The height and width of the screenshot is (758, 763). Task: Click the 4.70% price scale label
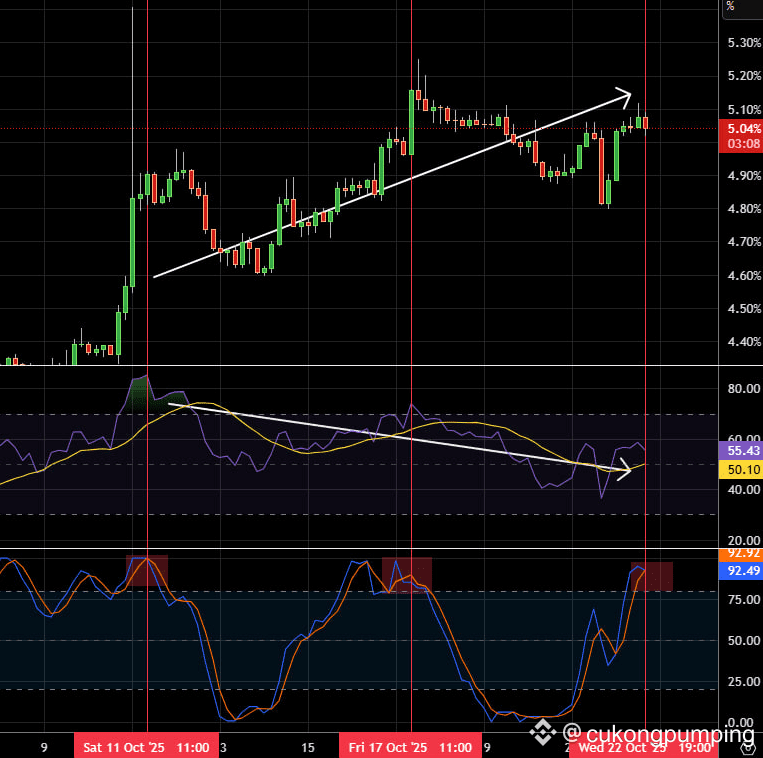[x=744, y=242]
